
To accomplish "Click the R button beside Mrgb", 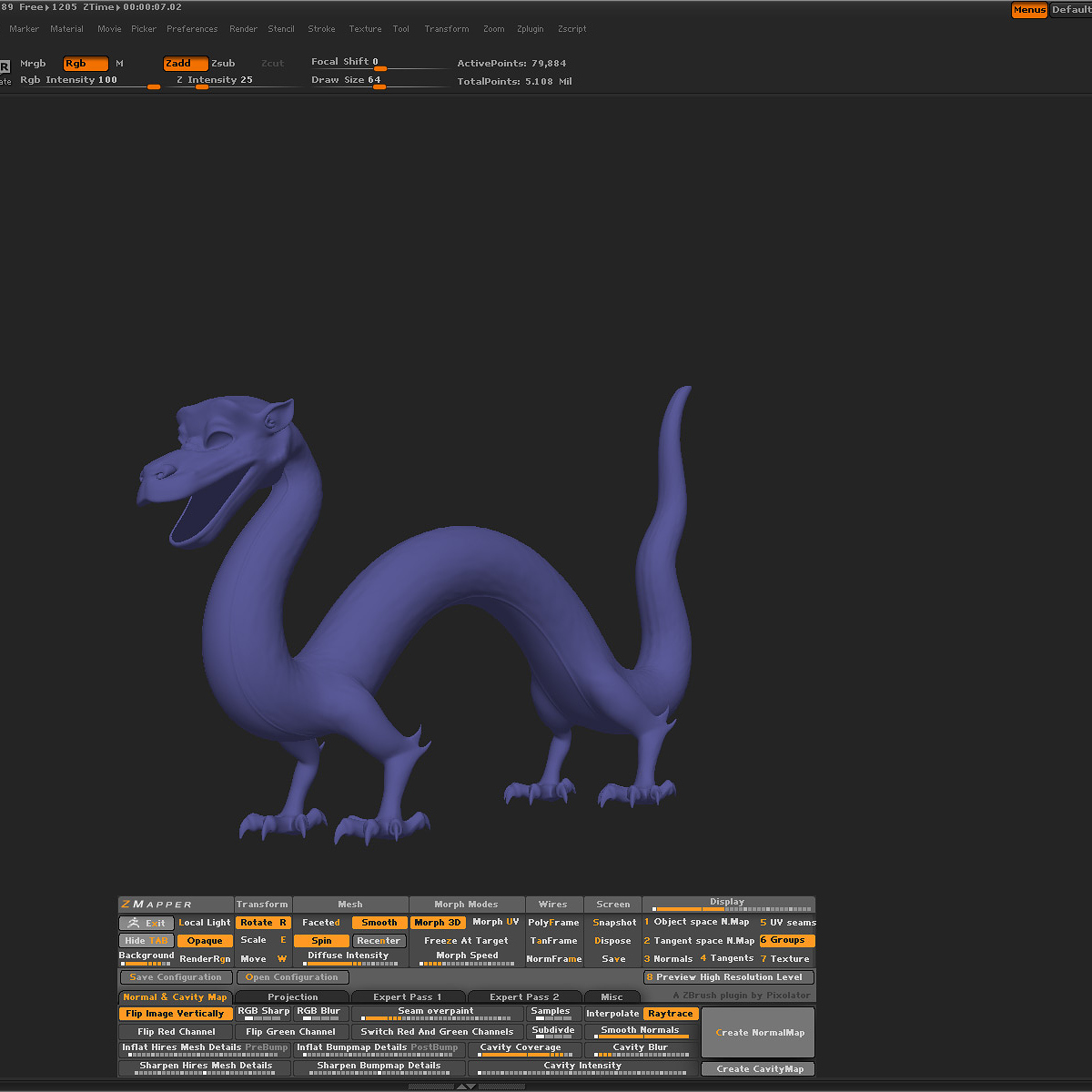I will (x=5, y=66).
